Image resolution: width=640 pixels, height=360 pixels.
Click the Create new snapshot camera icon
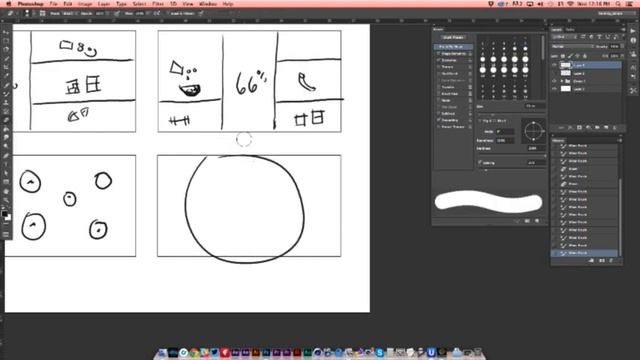tap(602, 260)
